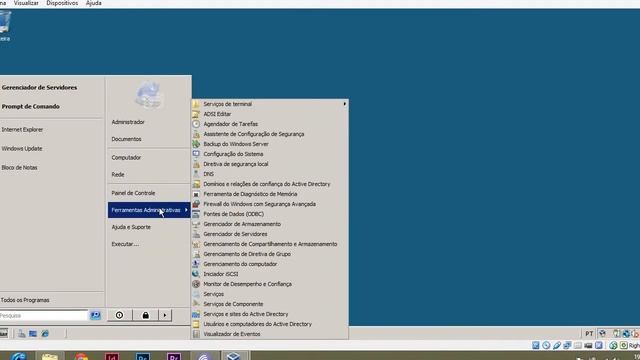Screen dimensions: 640x360
Task: Click Monitor de Desempenho e Confiança icon
Action: pyautogui.click(x=196, y=284)
